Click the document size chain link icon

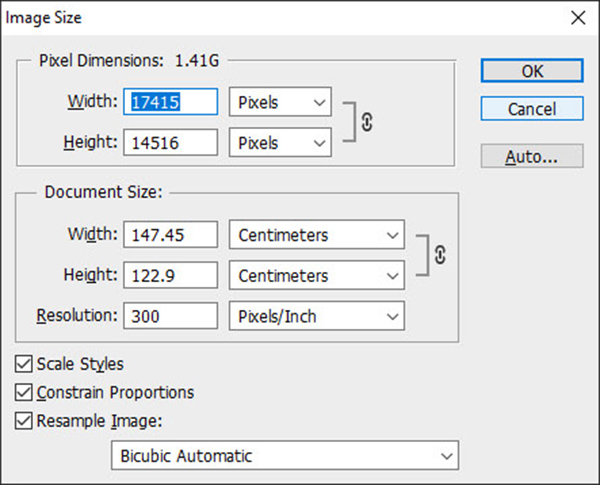(440, 255)
